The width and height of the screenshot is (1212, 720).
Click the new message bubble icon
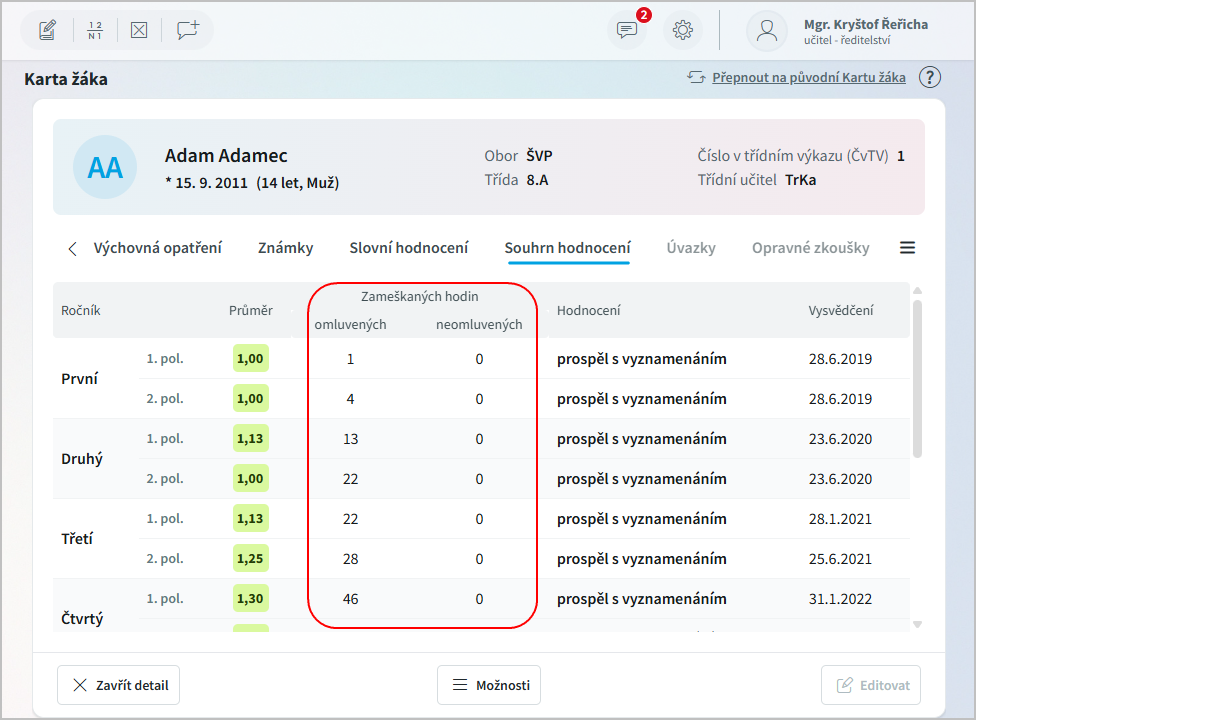(187, 30)
